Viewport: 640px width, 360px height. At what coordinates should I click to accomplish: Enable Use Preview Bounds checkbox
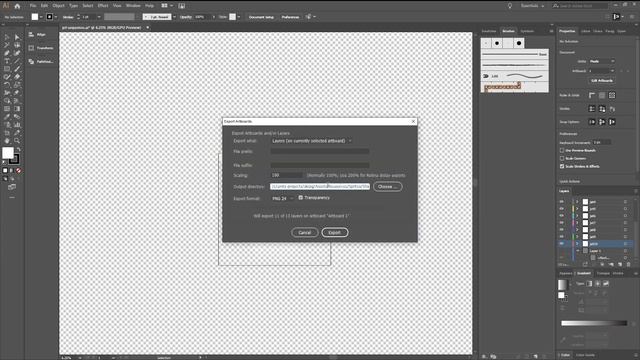pos(562,150)
